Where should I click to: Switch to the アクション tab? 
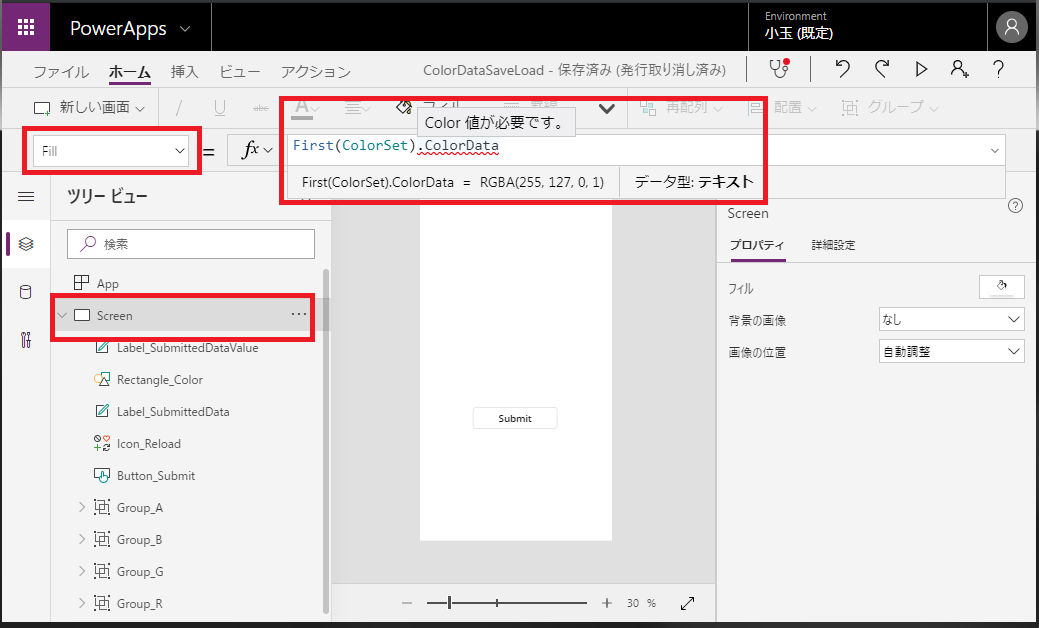pyautogui.click(x=315, y=72)
